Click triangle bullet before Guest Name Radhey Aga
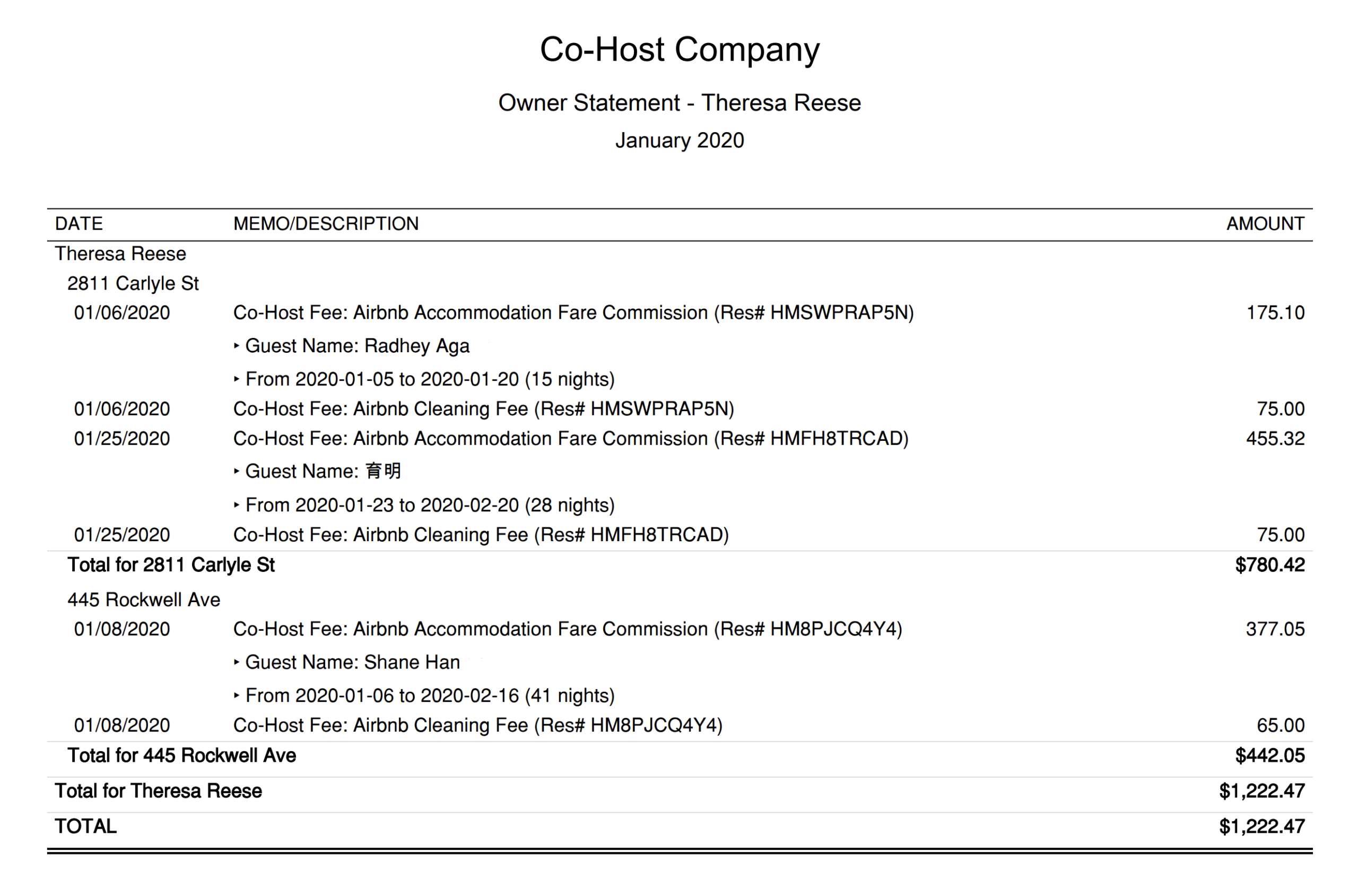 tap(236, 346)
